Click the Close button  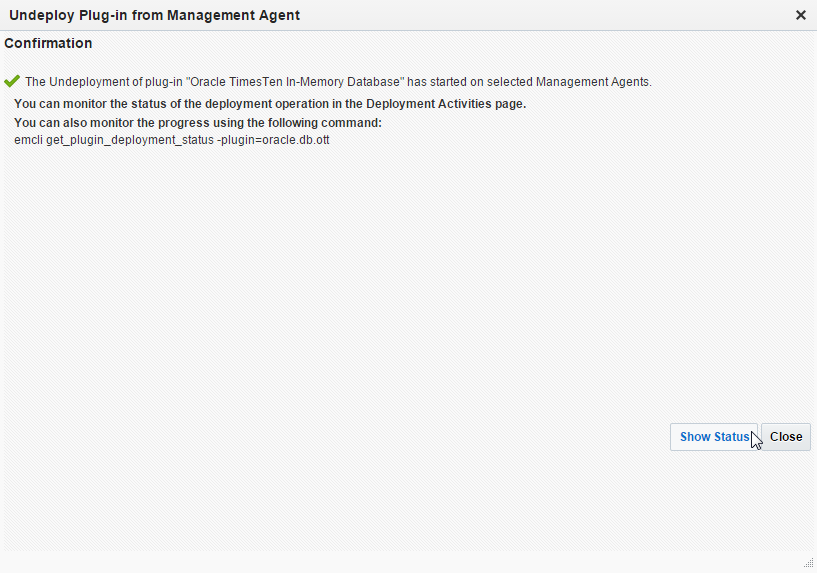click(786, 437)
